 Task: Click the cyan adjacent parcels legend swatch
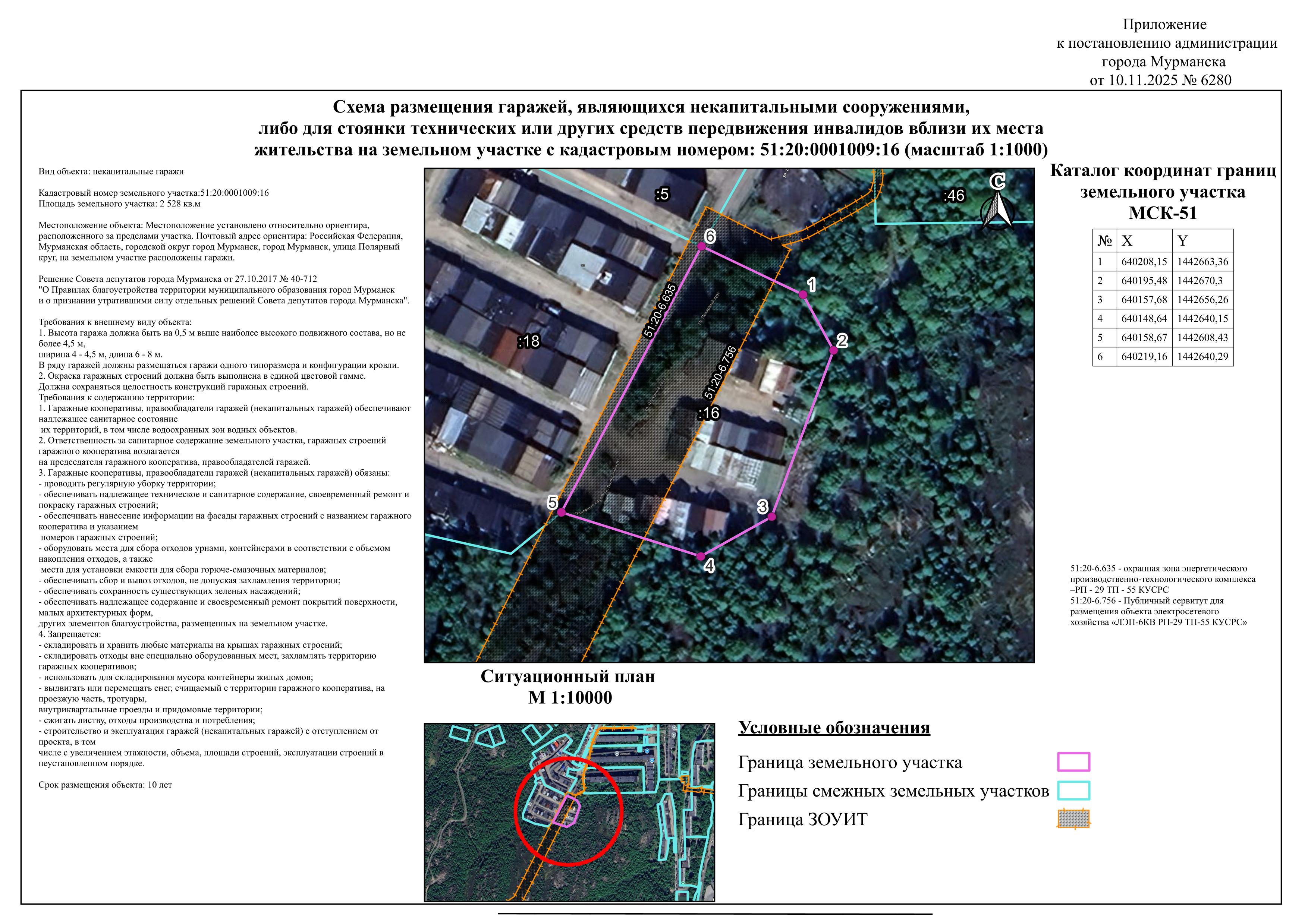coord(1073,790)
